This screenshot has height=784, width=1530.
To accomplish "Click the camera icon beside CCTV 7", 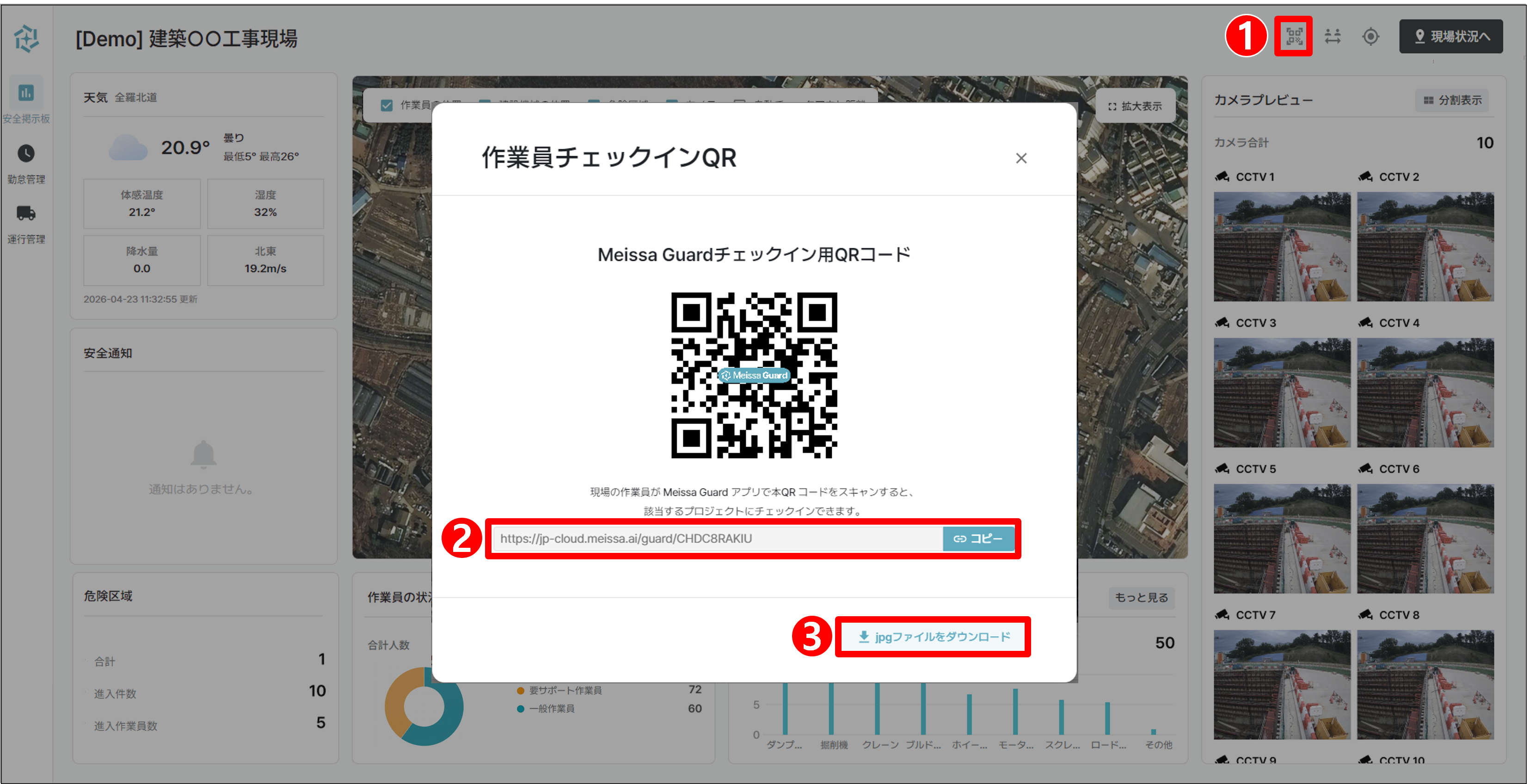I will pos(1223,615).
